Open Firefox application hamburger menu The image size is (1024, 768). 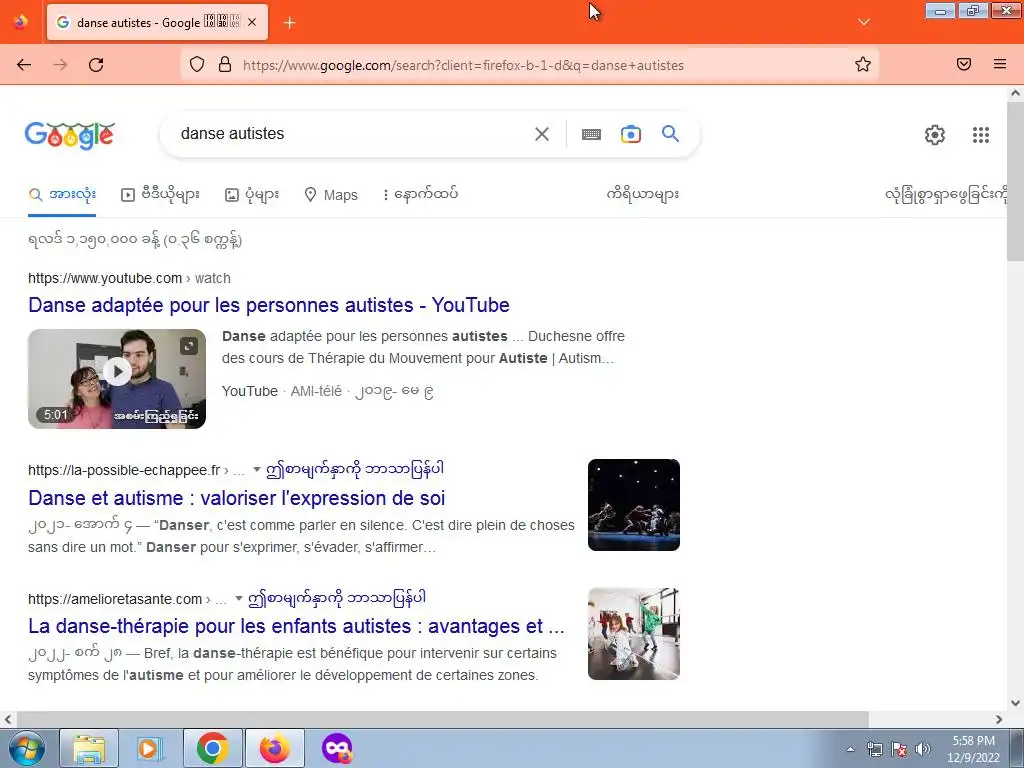[x=1000, y=64]
